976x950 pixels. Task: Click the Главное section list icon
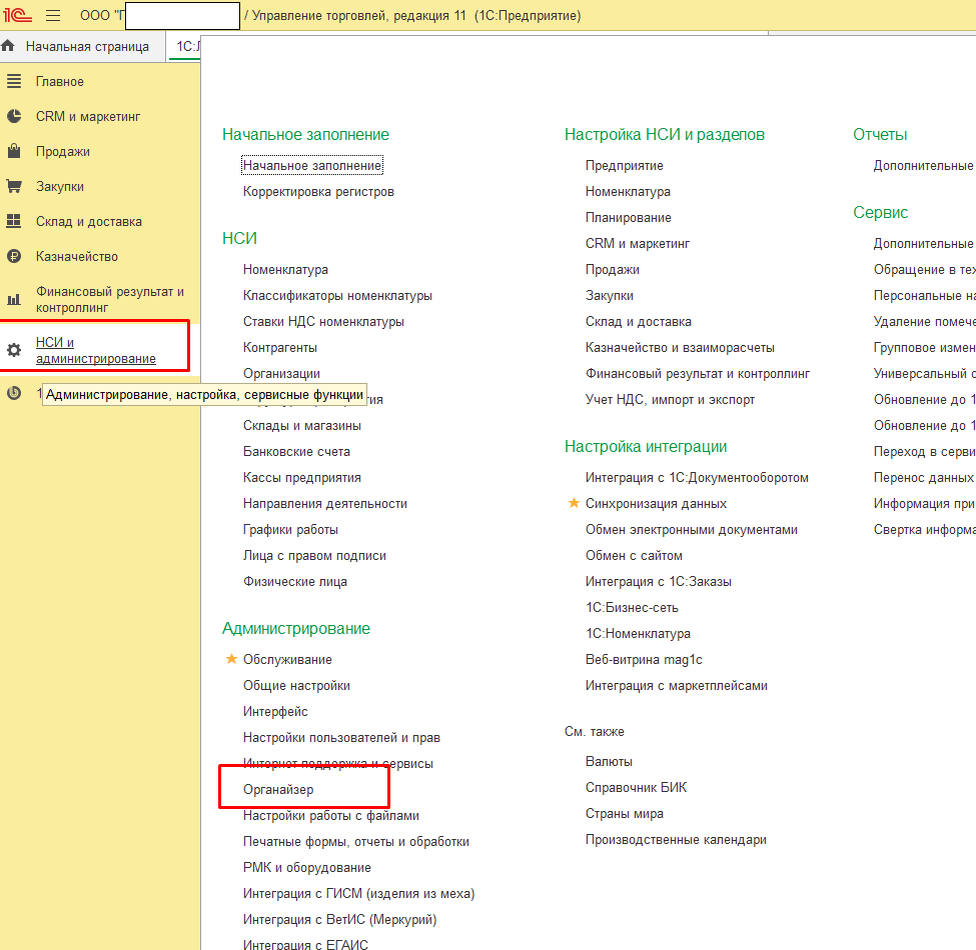14,82
